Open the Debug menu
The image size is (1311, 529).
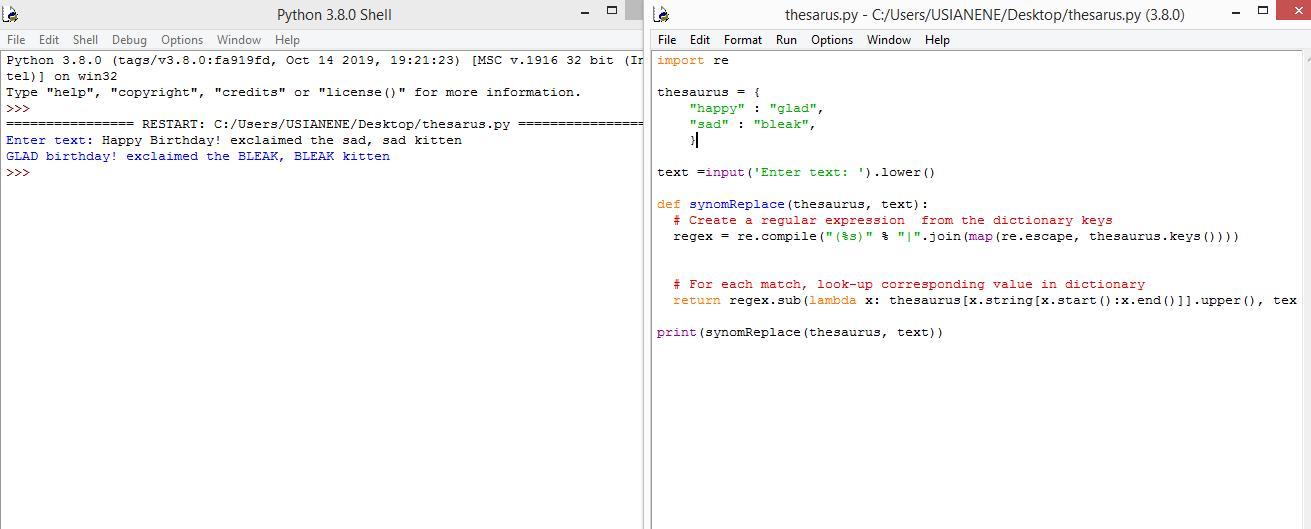[x=129, y=40]
